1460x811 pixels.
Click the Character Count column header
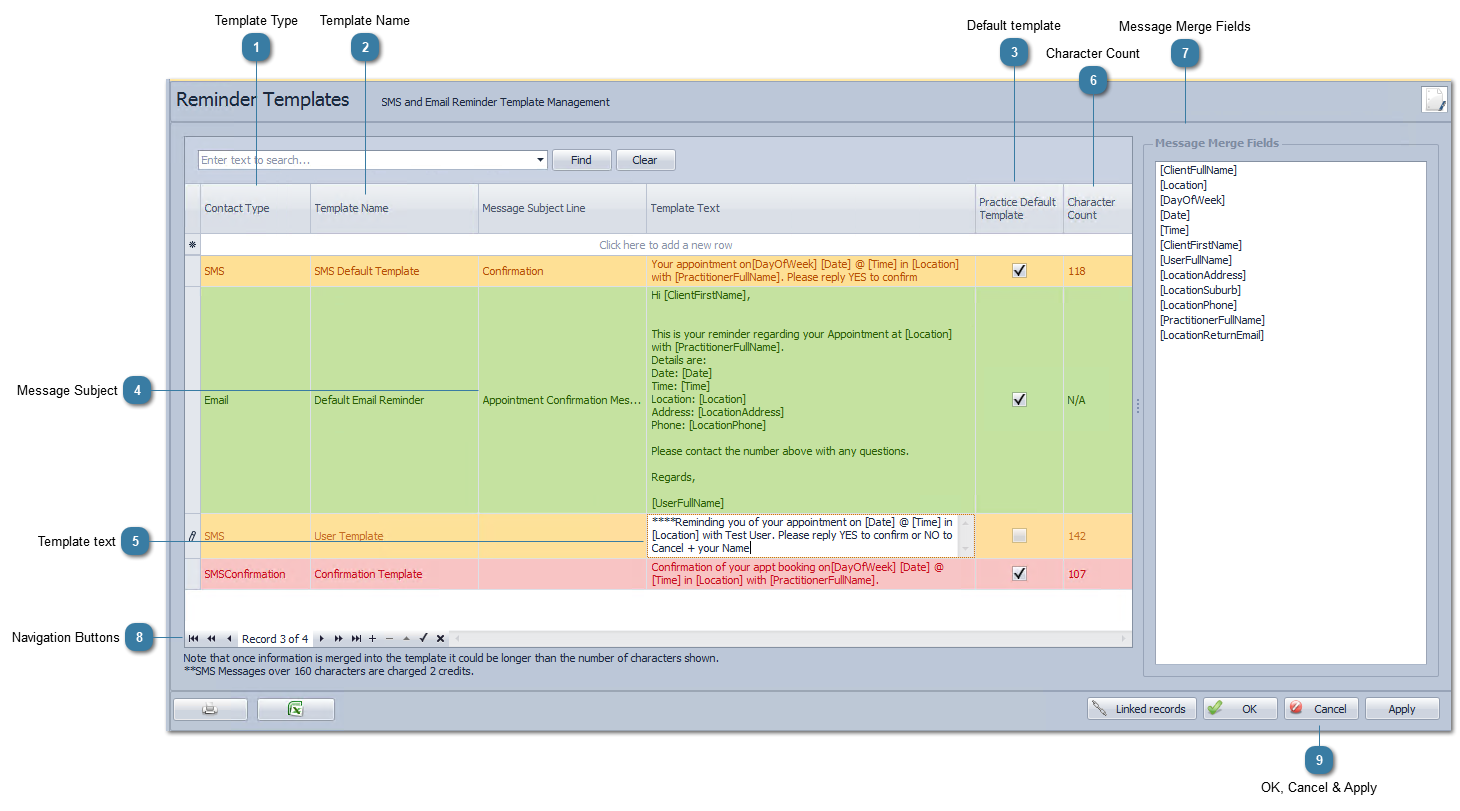coord(1097,208)
